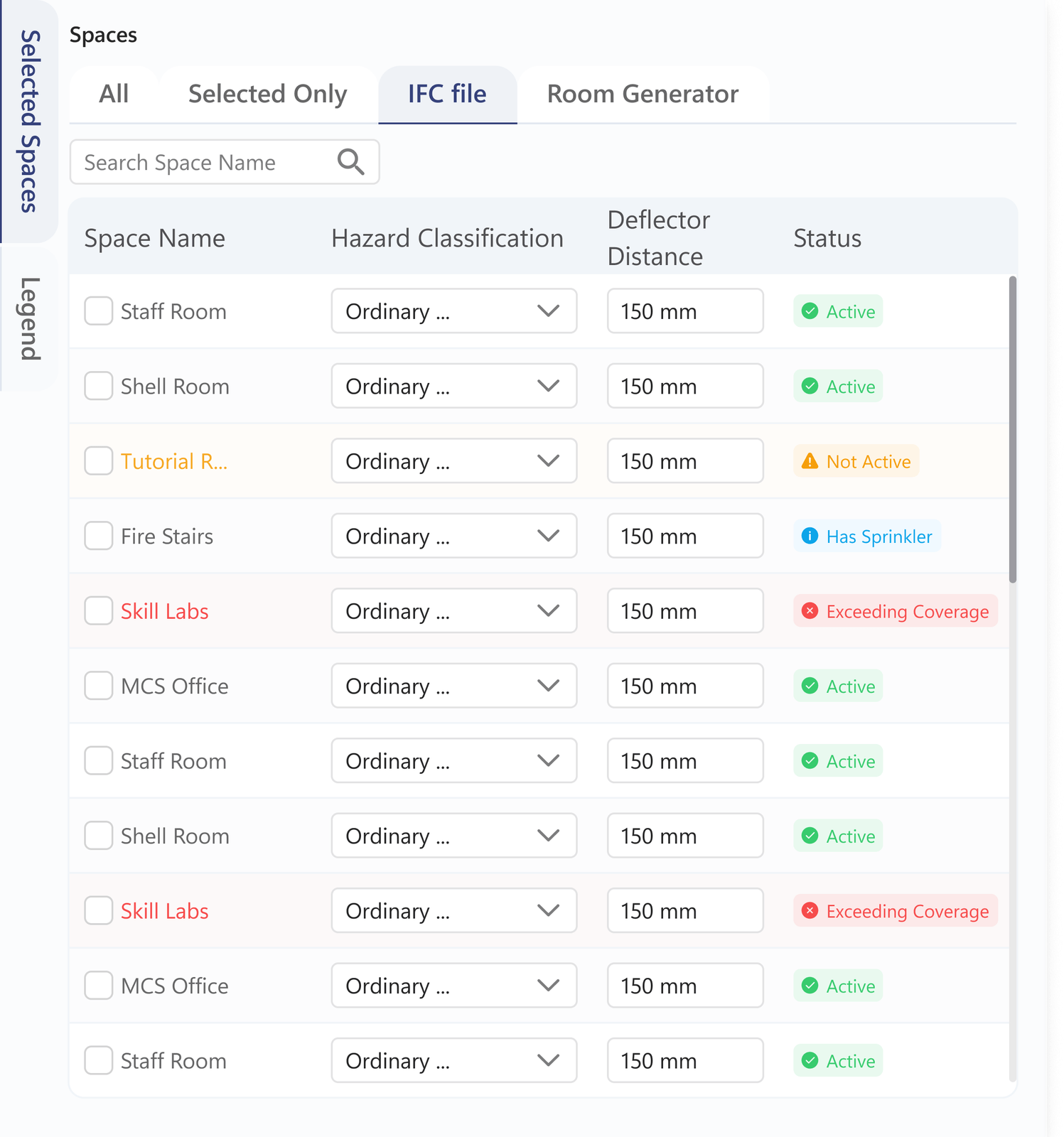Viewport: 1064px width, 1137px height.
Task: Click the red X icon in second Skill Labs row
Action: [810, 911]
